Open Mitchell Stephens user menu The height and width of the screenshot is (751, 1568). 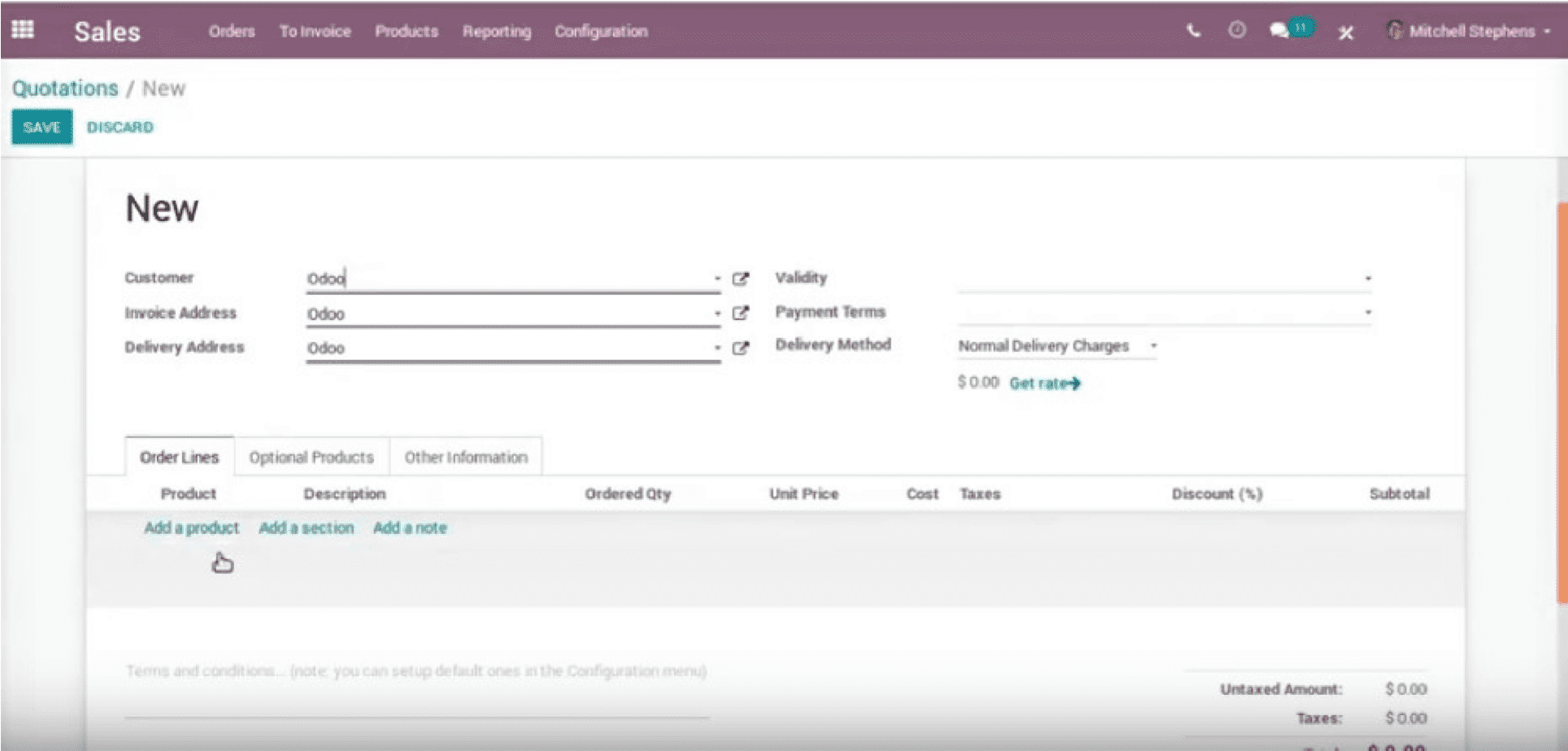pyautogui.click(x=1469, y=31)
